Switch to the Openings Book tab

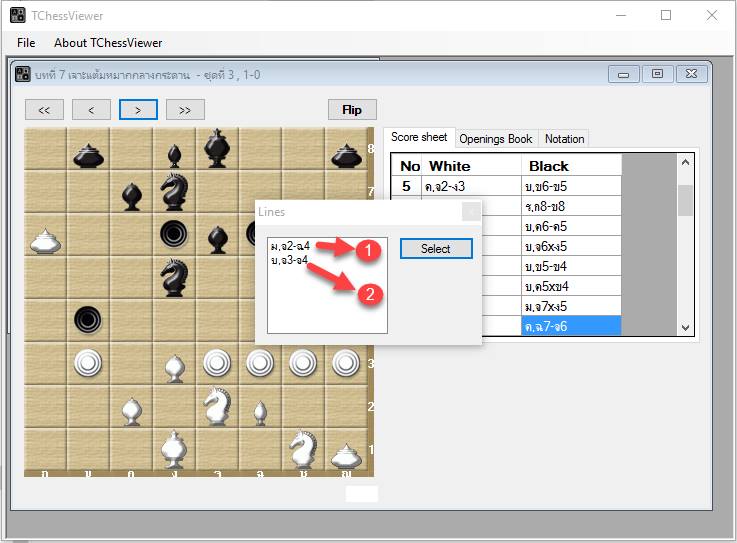(x=496, y=139)
